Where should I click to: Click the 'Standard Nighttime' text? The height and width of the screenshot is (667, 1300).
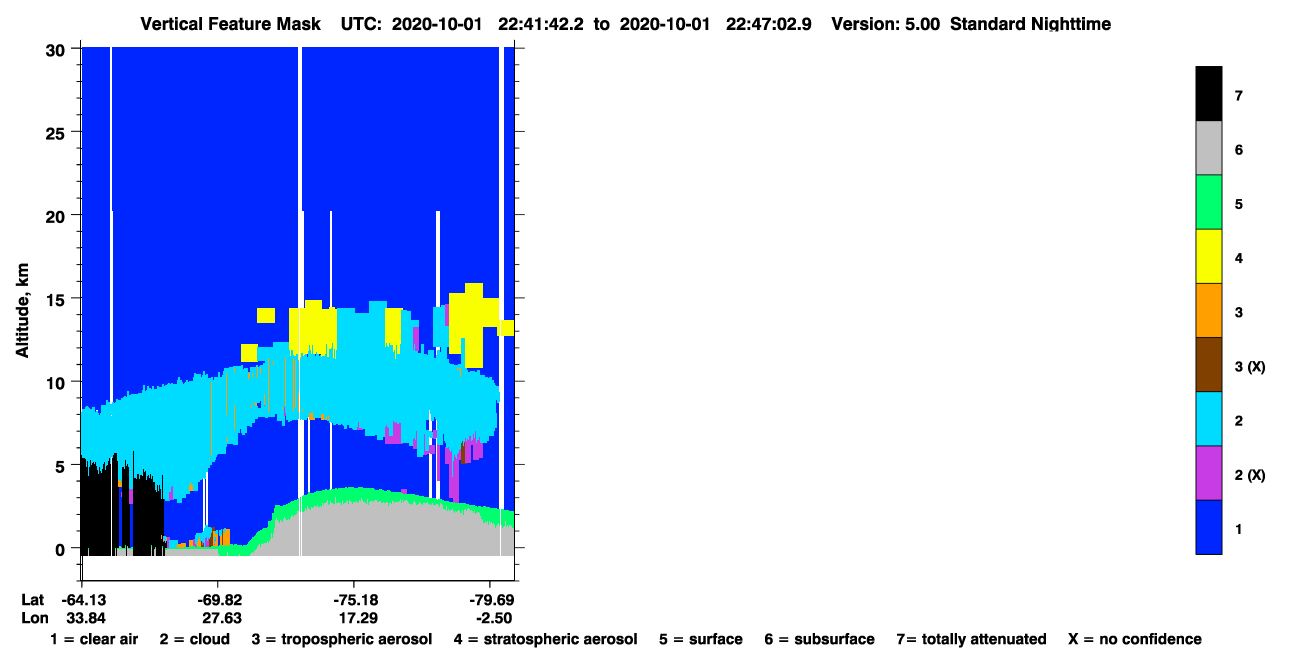1030,24
